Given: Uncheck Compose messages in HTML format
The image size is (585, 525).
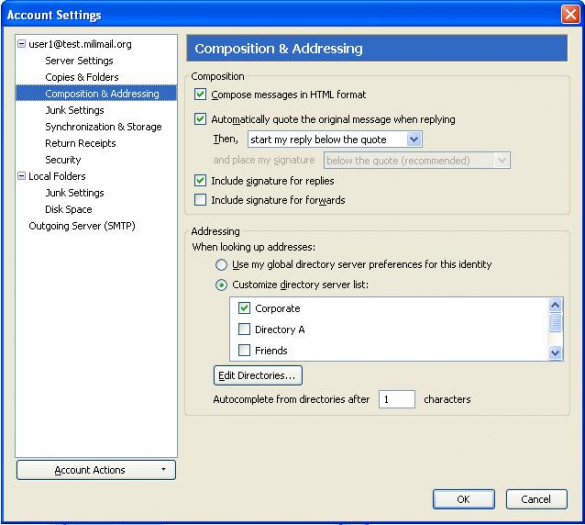Looking at the screenshot, I should click(x=200, y=94).
